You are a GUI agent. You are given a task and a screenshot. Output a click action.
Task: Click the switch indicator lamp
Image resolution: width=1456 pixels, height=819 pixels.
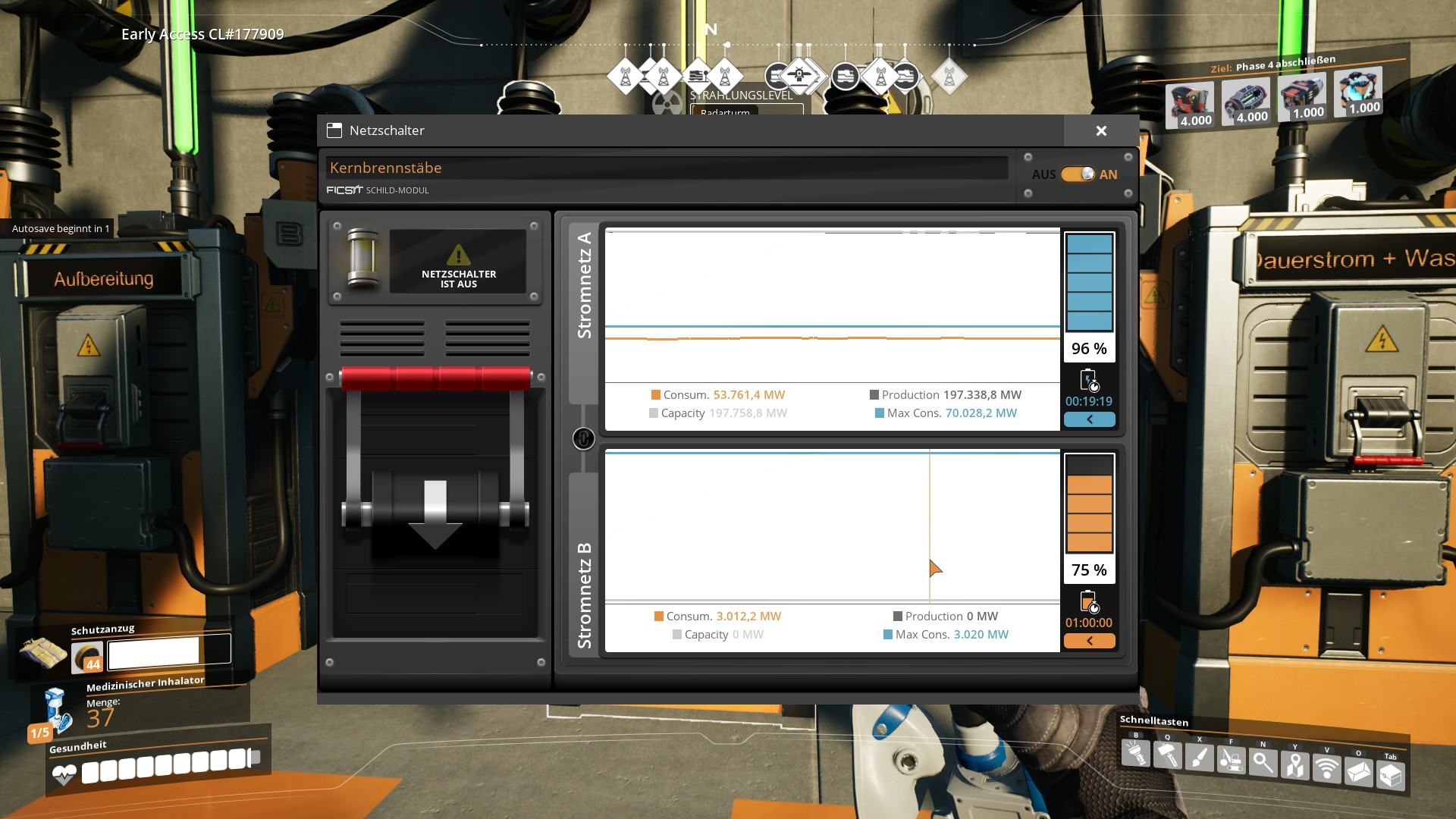coord(362,259)
